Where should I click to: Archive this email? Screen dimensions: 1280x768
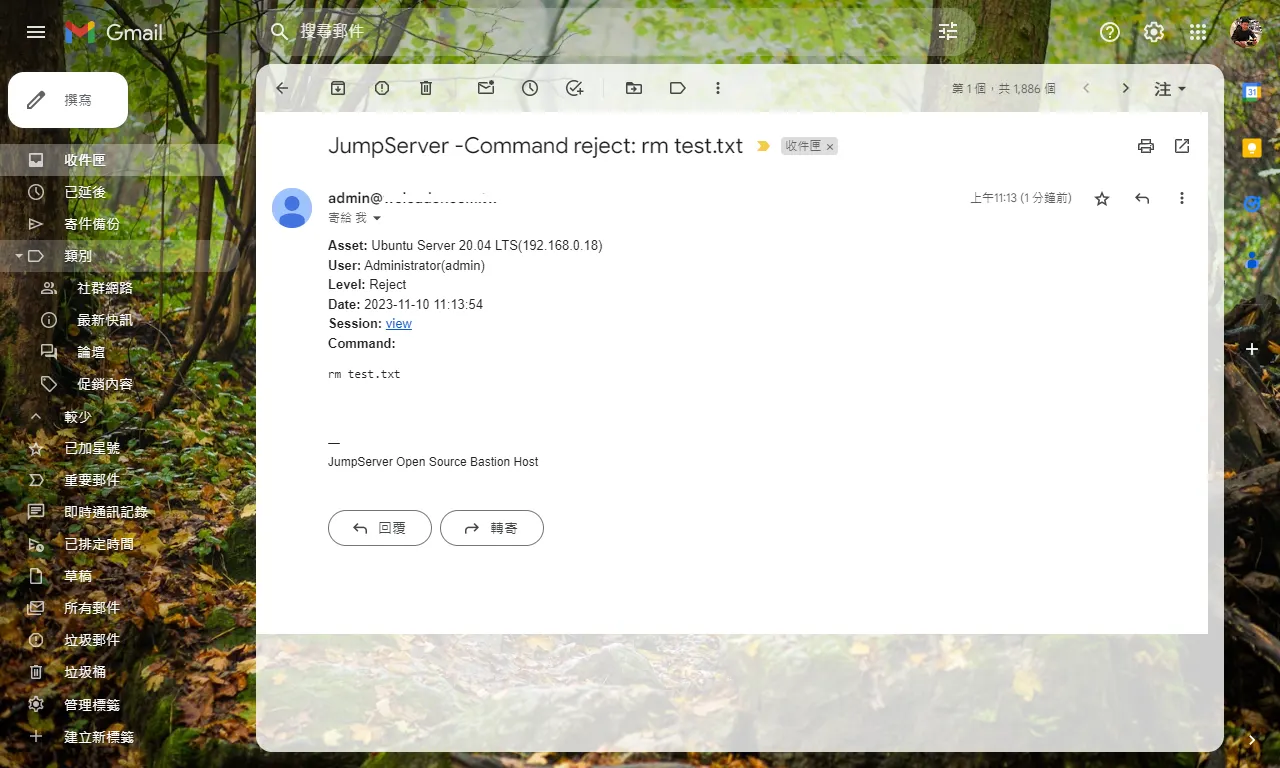coord(338,88)
